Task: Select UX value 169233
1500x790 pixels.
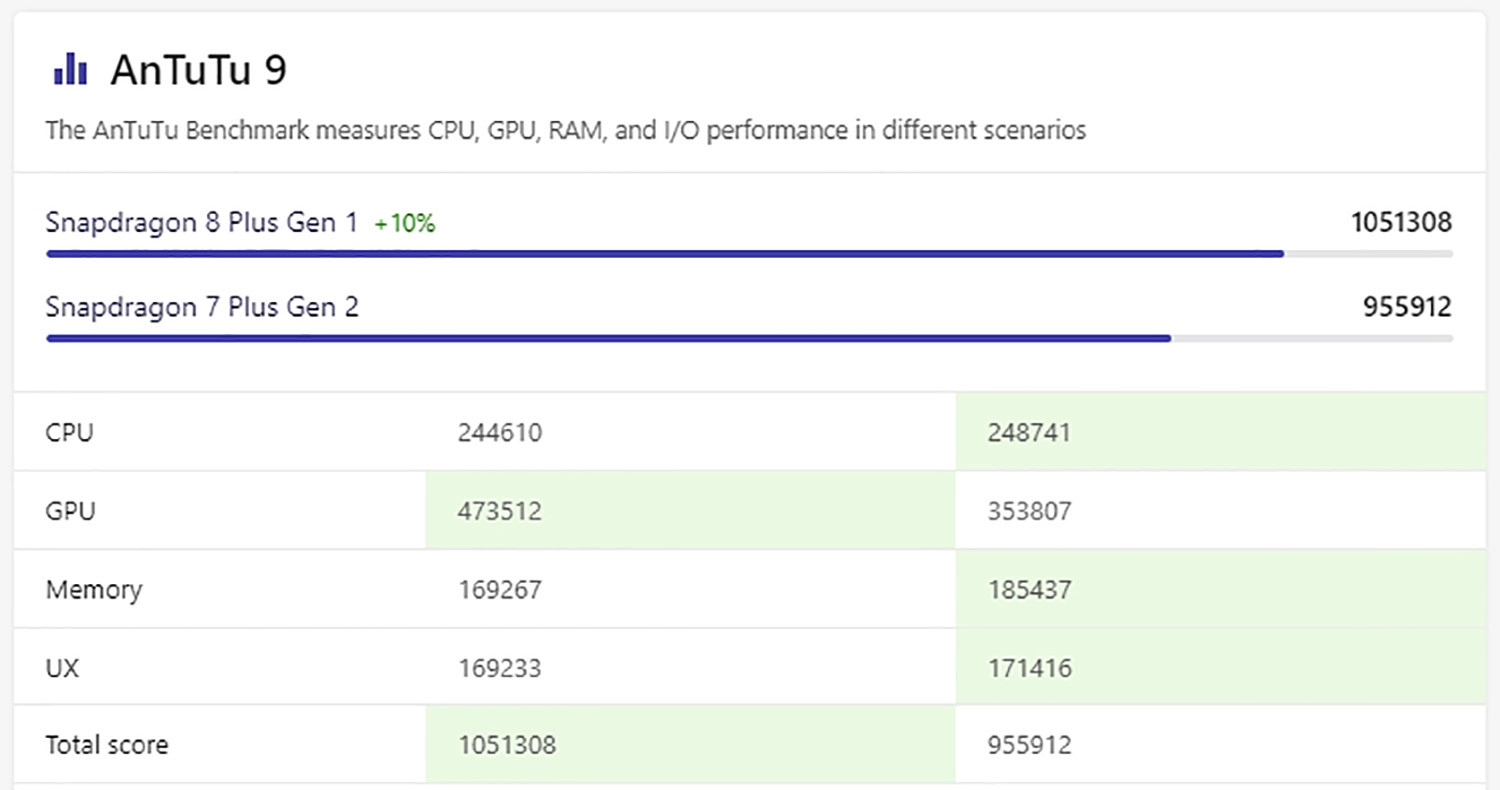Action: [x=500, y=667]
